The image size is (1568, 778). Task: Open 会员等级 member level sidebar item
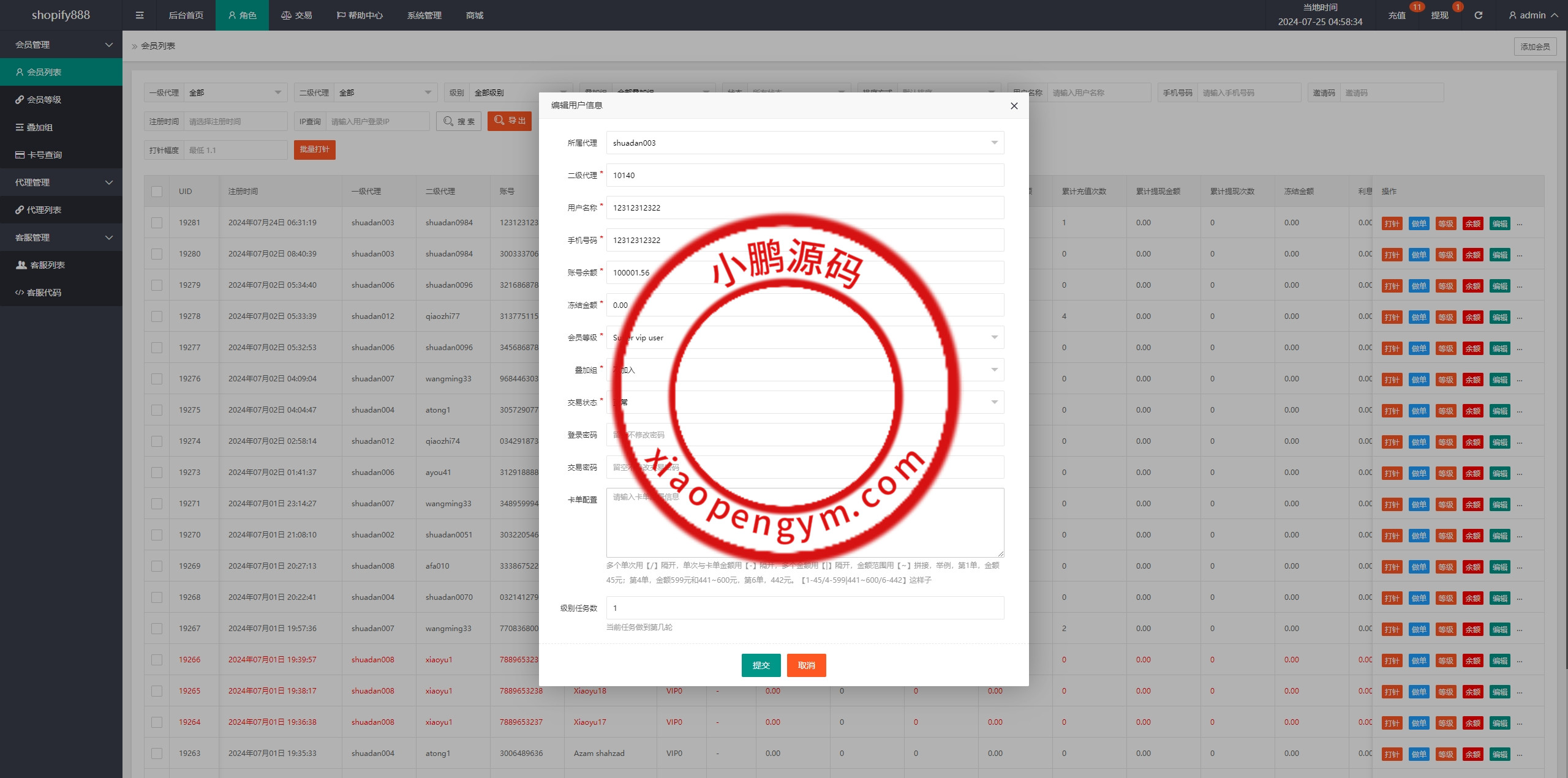43,100
